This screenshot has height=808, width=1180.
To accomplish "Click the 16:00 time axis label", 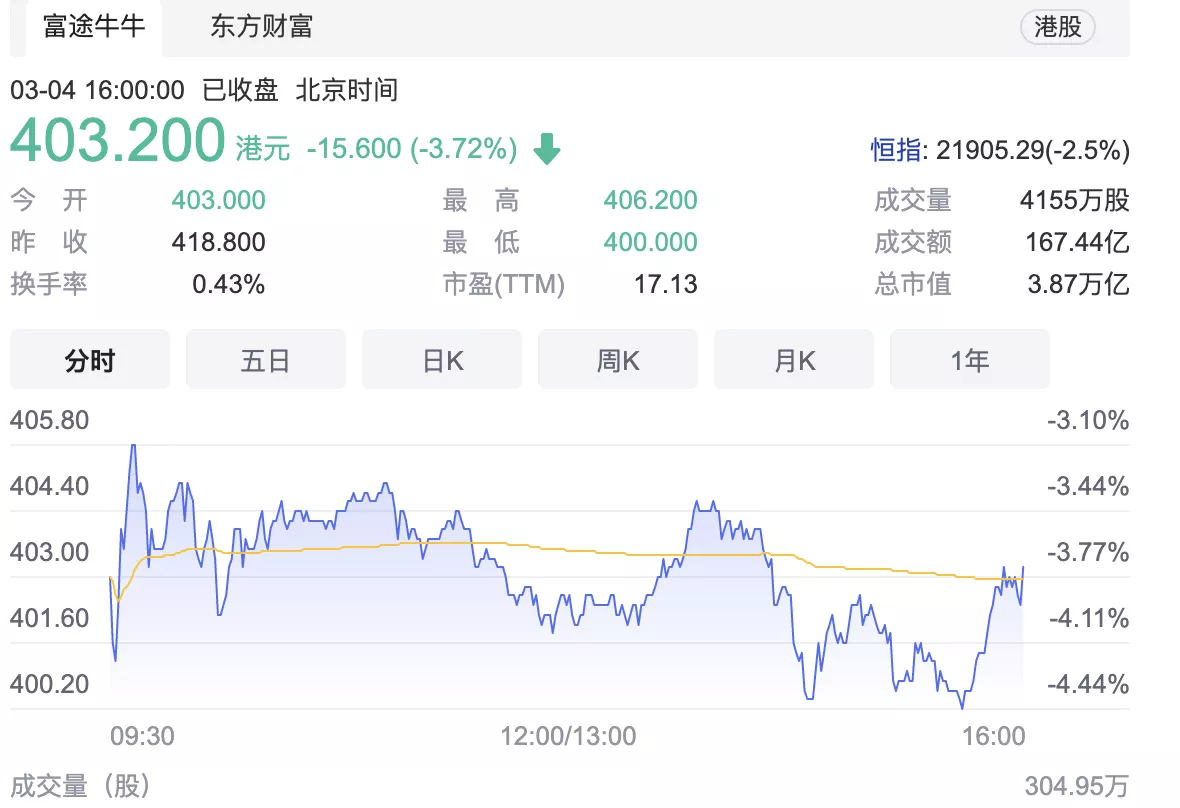I will click(992, 735).
